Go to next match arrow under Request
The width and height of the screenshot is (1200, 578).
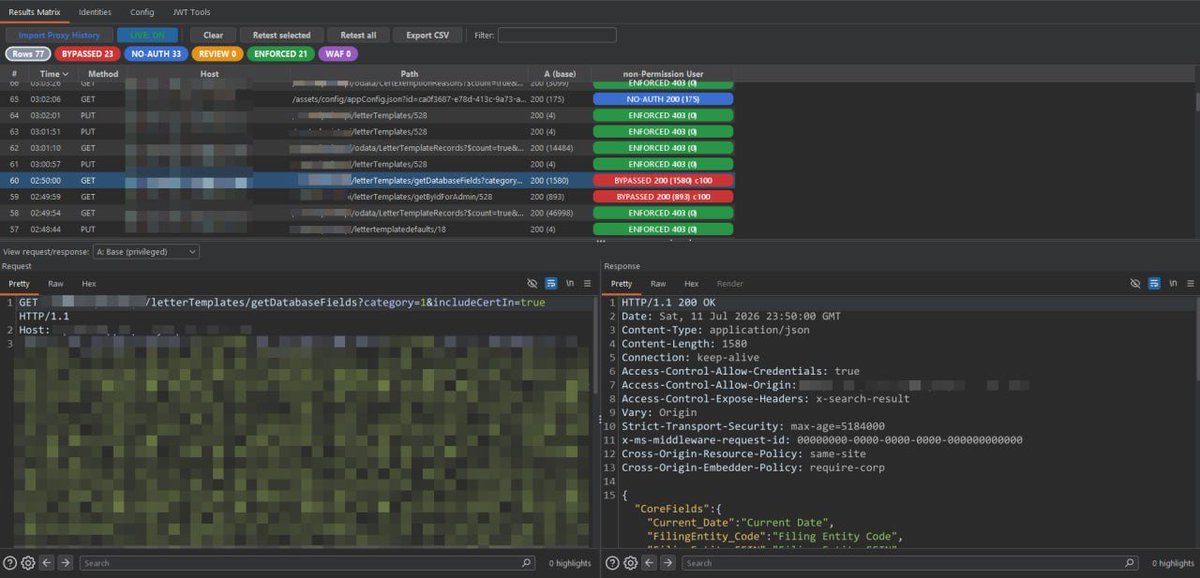pyautogui.click(x=66, y=563)
